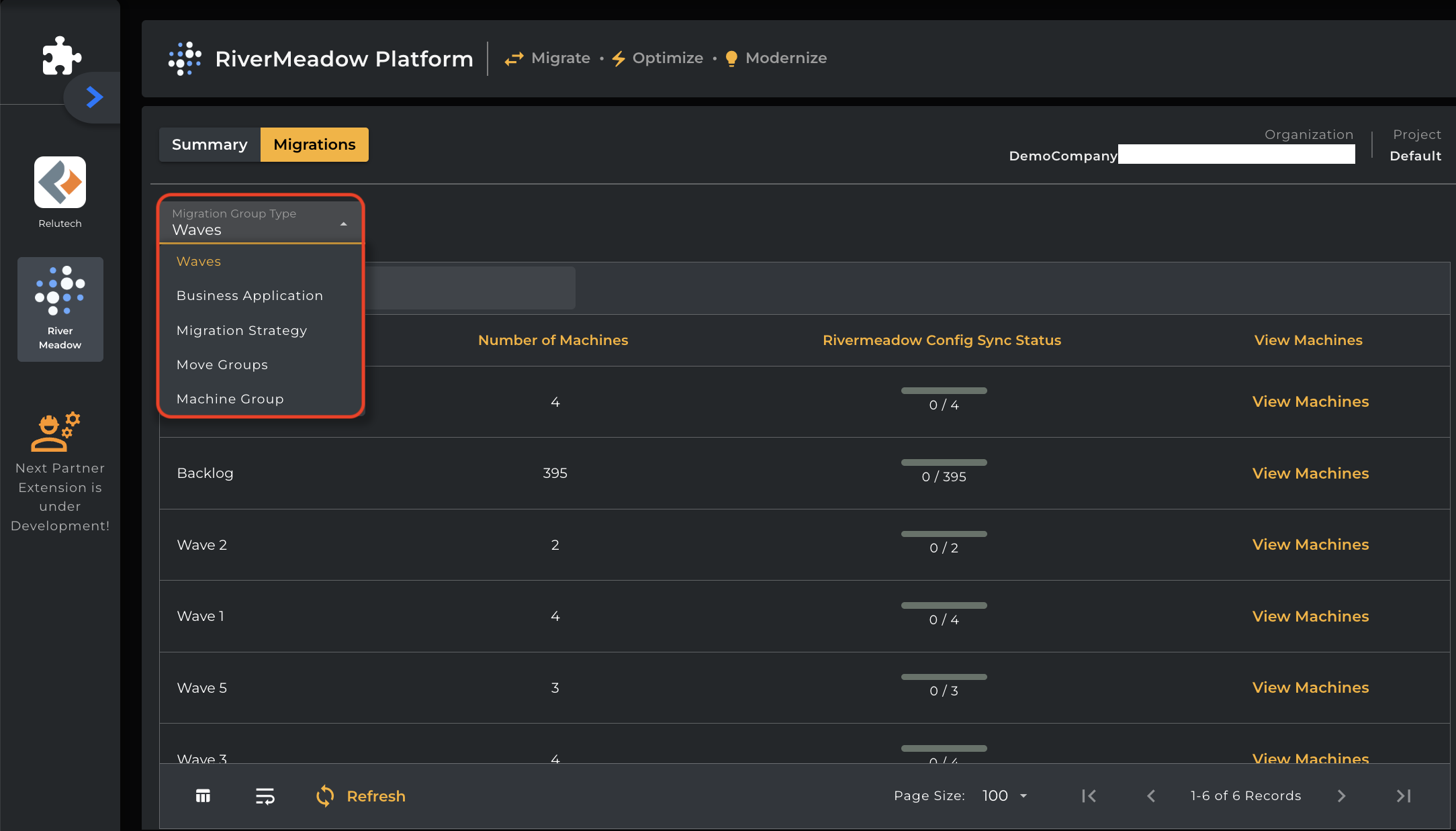Click the worker under-development icon
1456x831 pixels.
pos(55,432)
